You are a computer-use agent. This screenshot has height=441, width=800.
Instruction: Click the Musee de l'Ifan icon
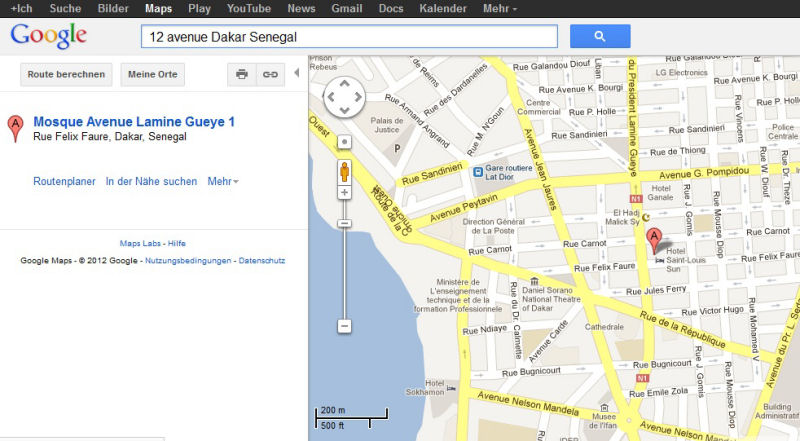pyautogui.click(x=604, y=408)
